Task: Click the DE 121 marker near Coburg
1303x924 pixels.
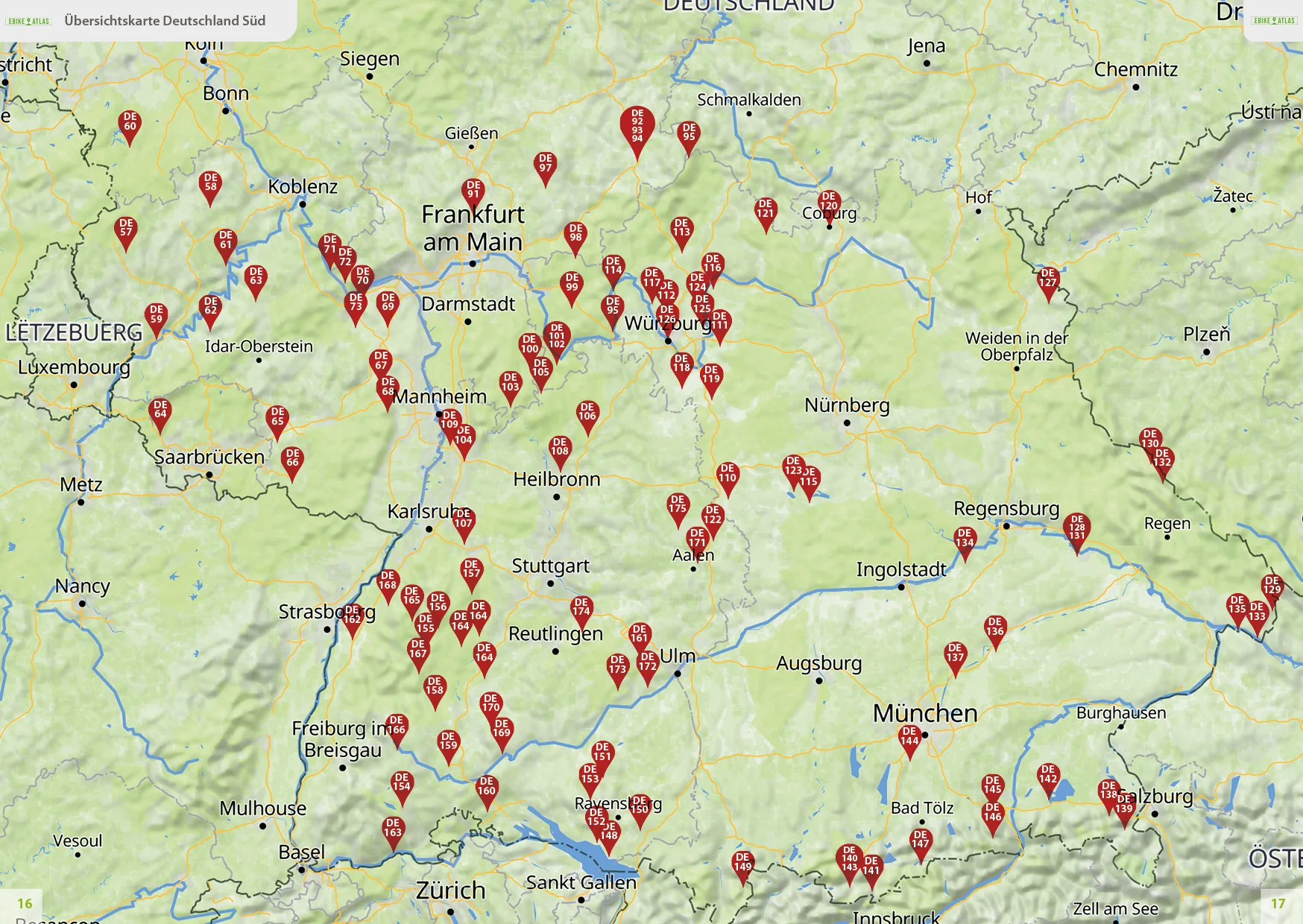Action: (765, 211)
